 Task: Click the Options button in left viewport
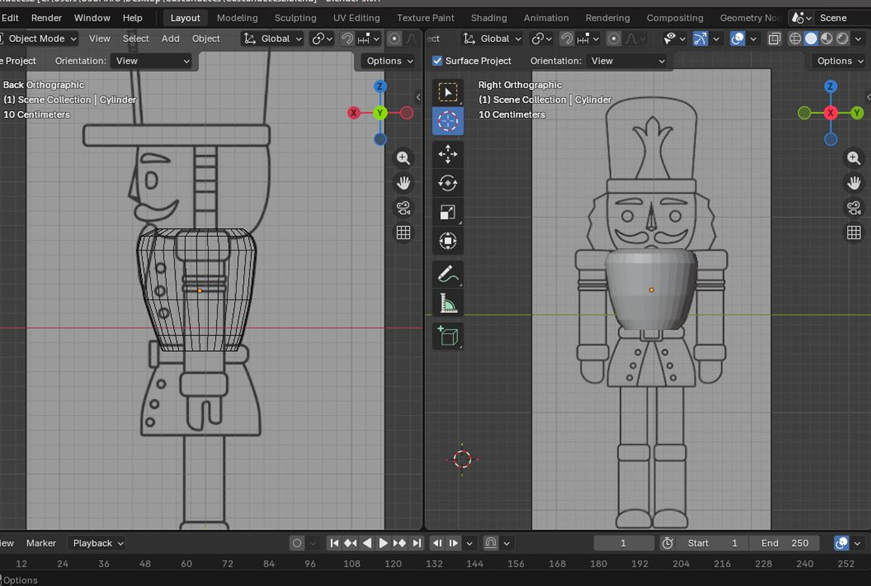point(389,61)
